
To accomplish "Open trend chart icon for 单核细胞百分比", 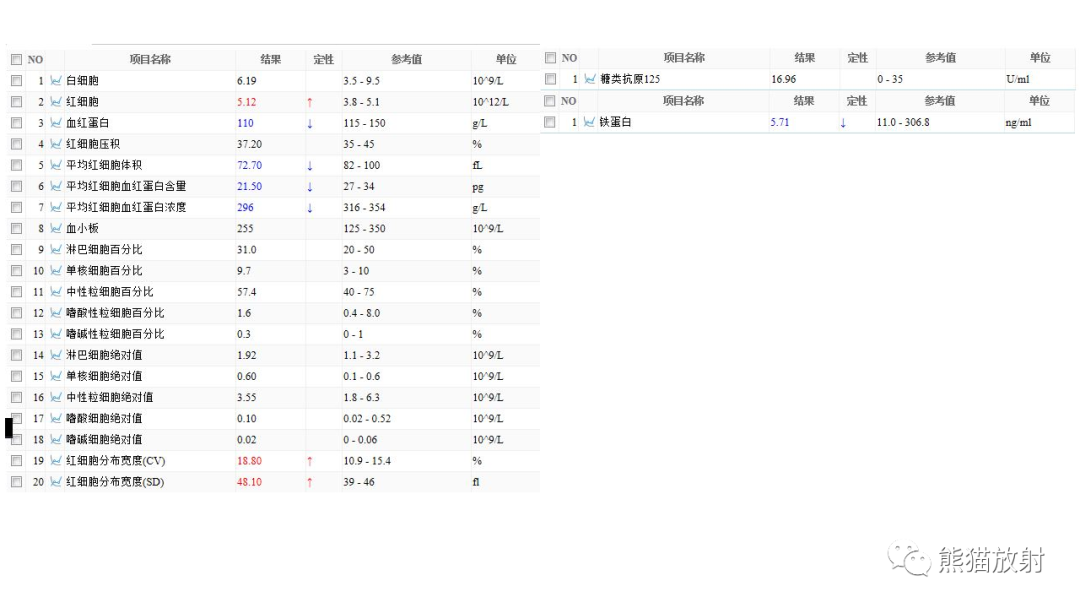I will [56, 271].
